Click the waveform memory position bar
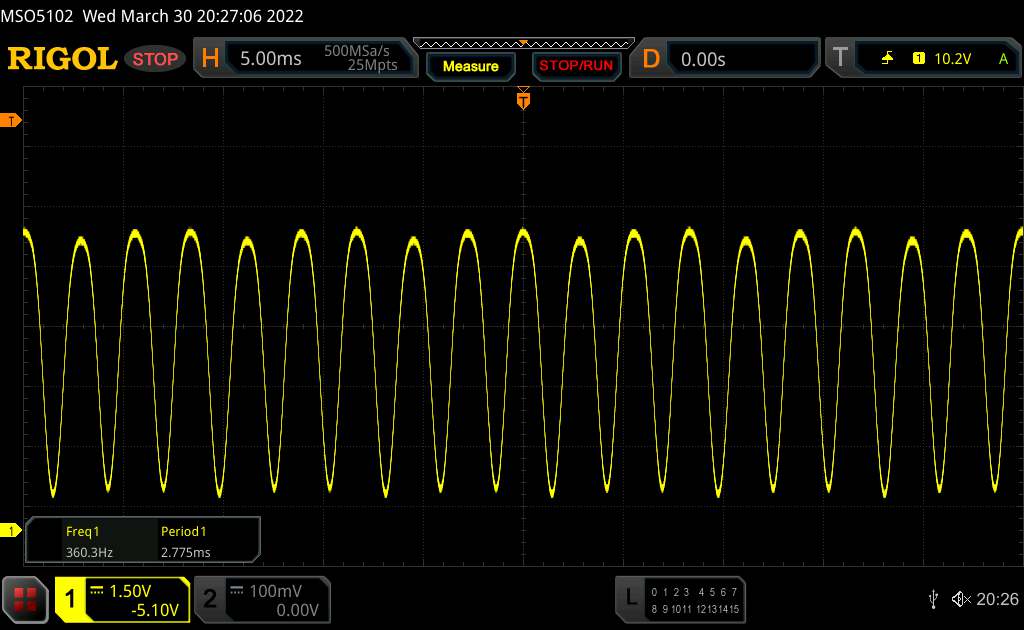Screen dimensions: 1024x630 click(522, 44)
